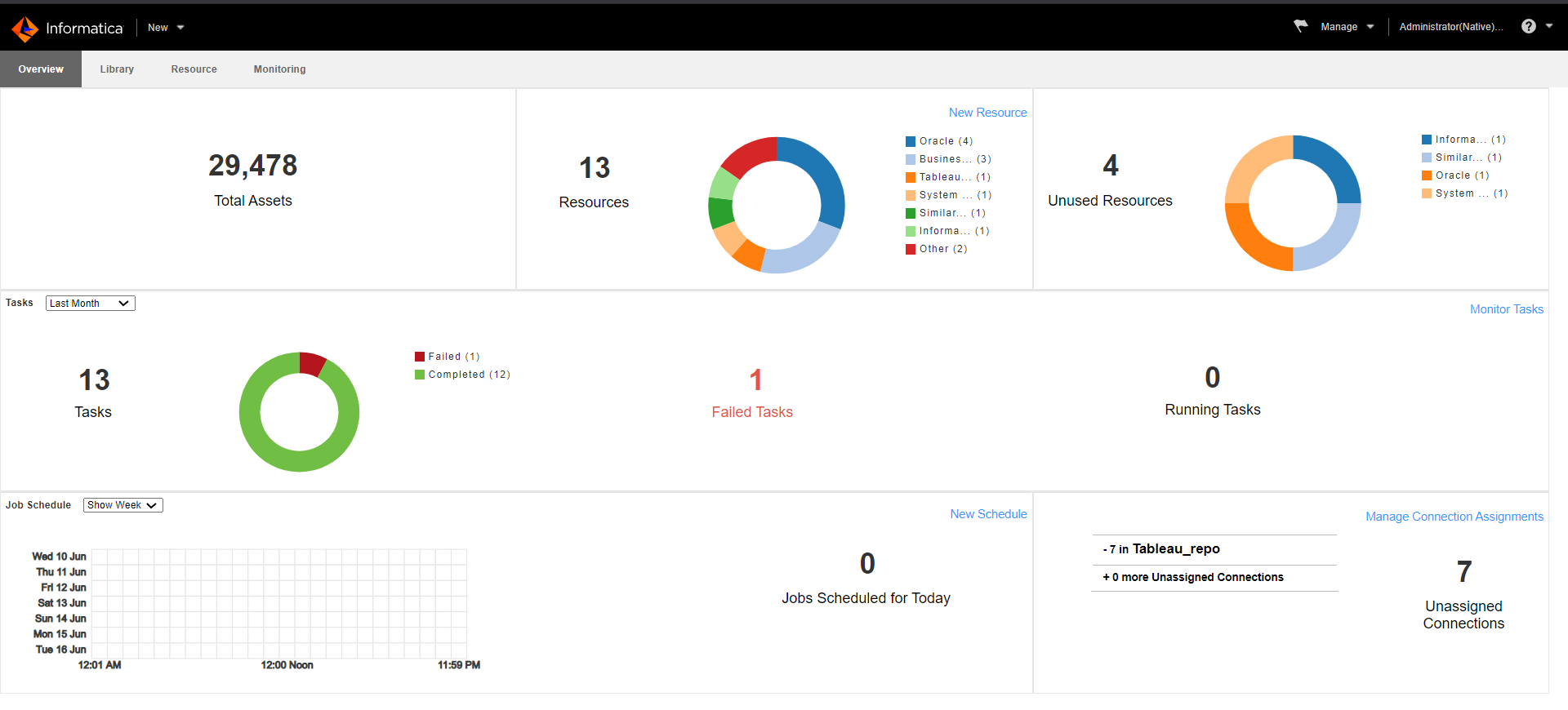1568x710 pixels.
Task: Click the red Failed legend swatch
Action: [420, 357]
